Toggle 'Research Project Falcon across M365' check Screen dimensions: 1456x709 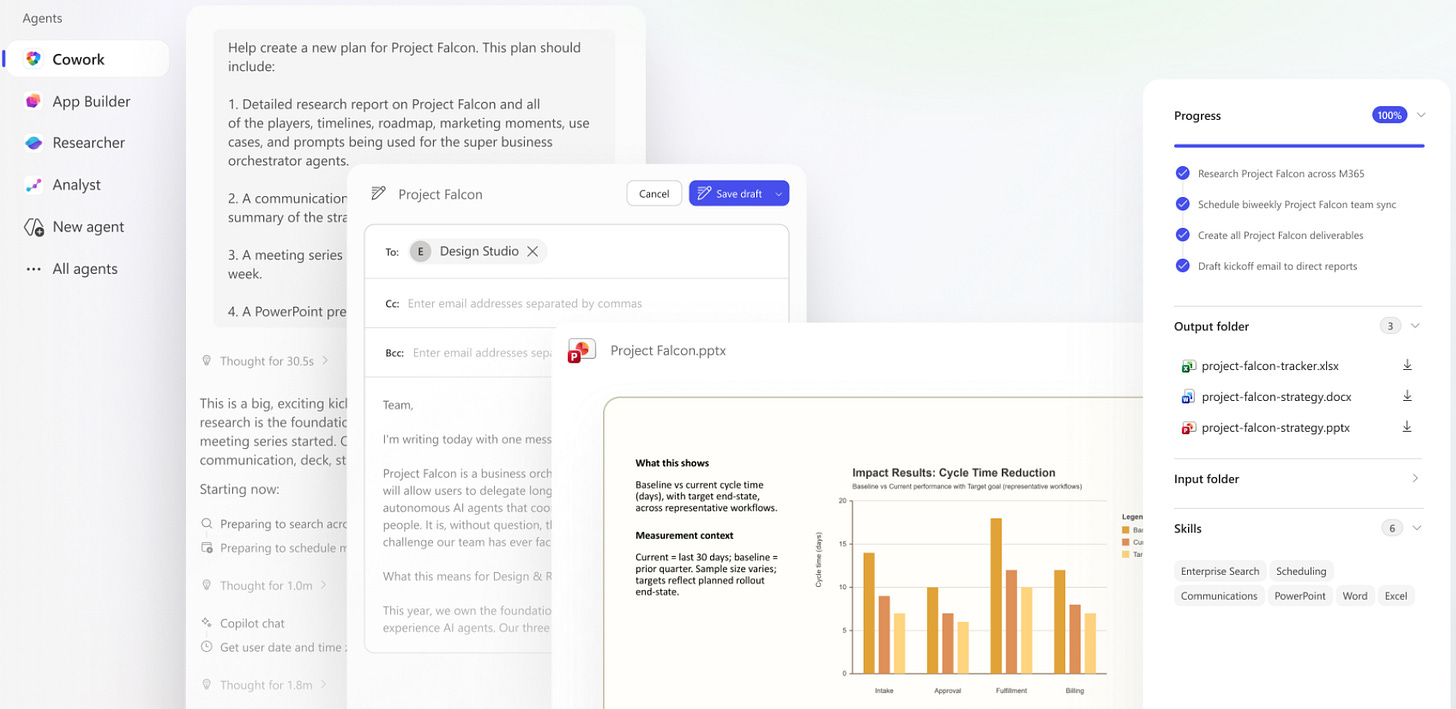[1183, 173]
